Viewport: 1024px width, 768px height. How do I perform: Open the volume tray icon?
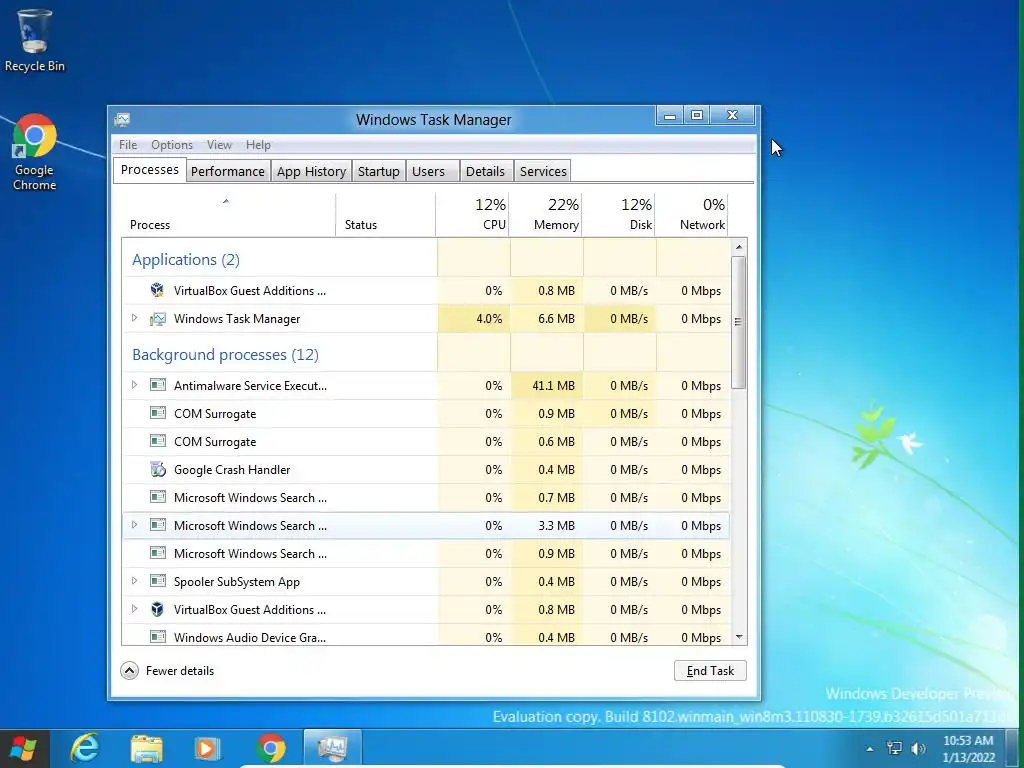(918, 748)
